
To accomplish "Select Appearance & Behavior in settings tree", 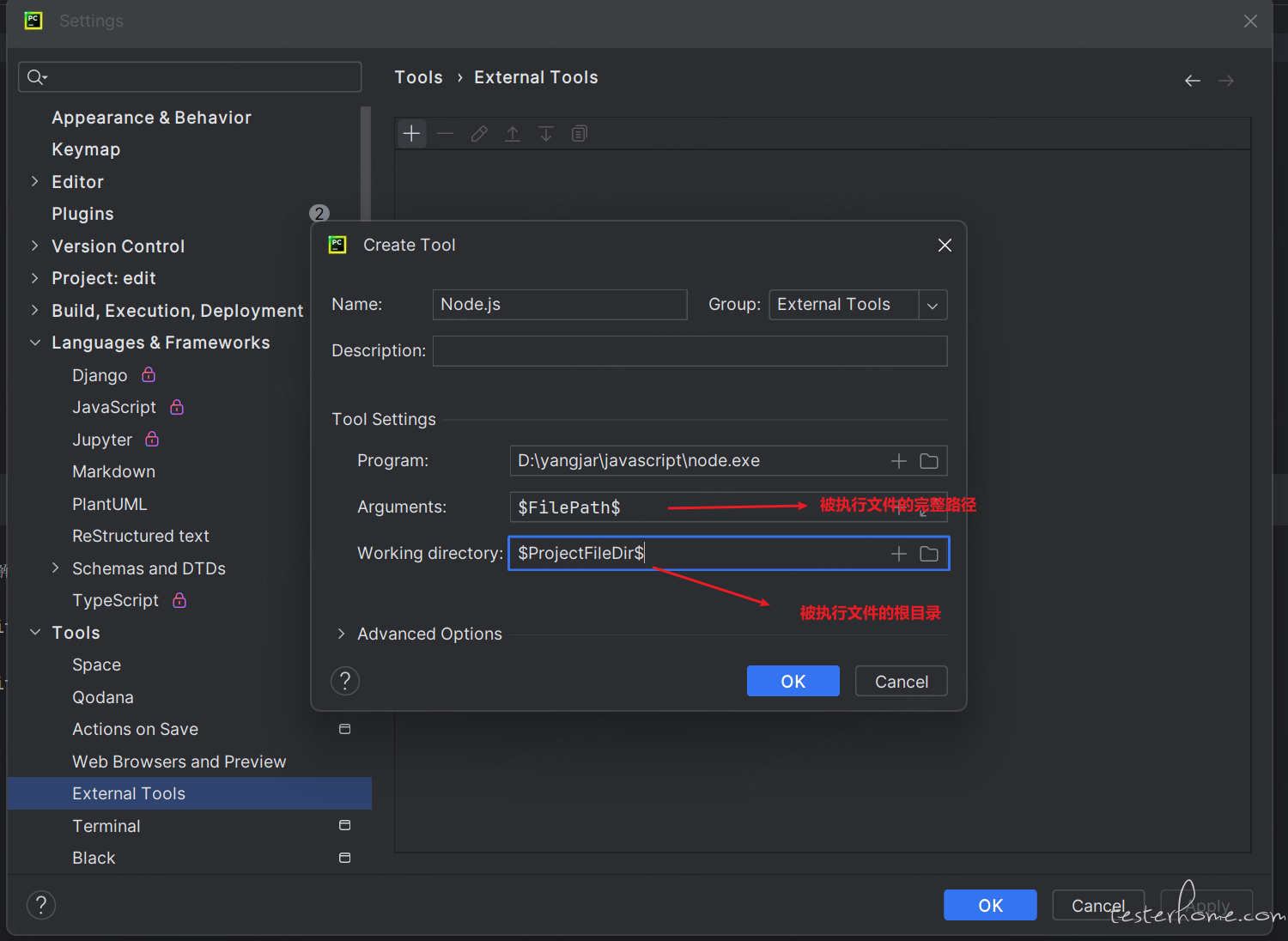I will coord(151,118).
